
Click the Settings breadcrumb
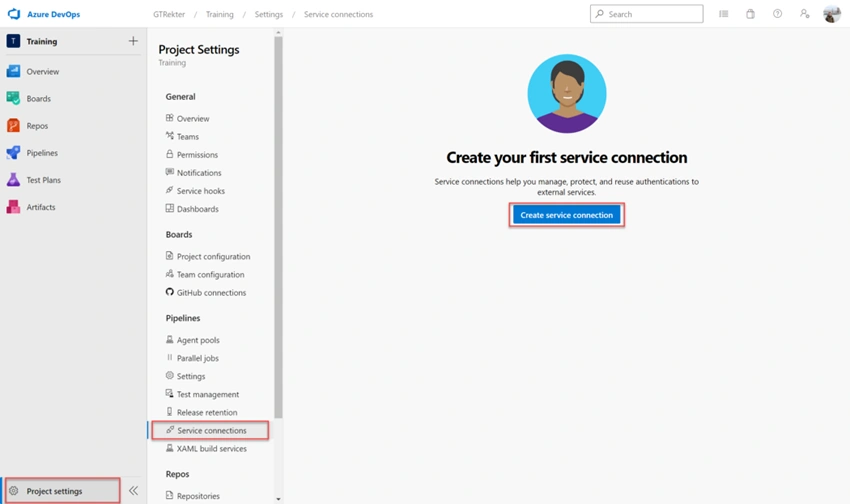click(x=269, y=15)
